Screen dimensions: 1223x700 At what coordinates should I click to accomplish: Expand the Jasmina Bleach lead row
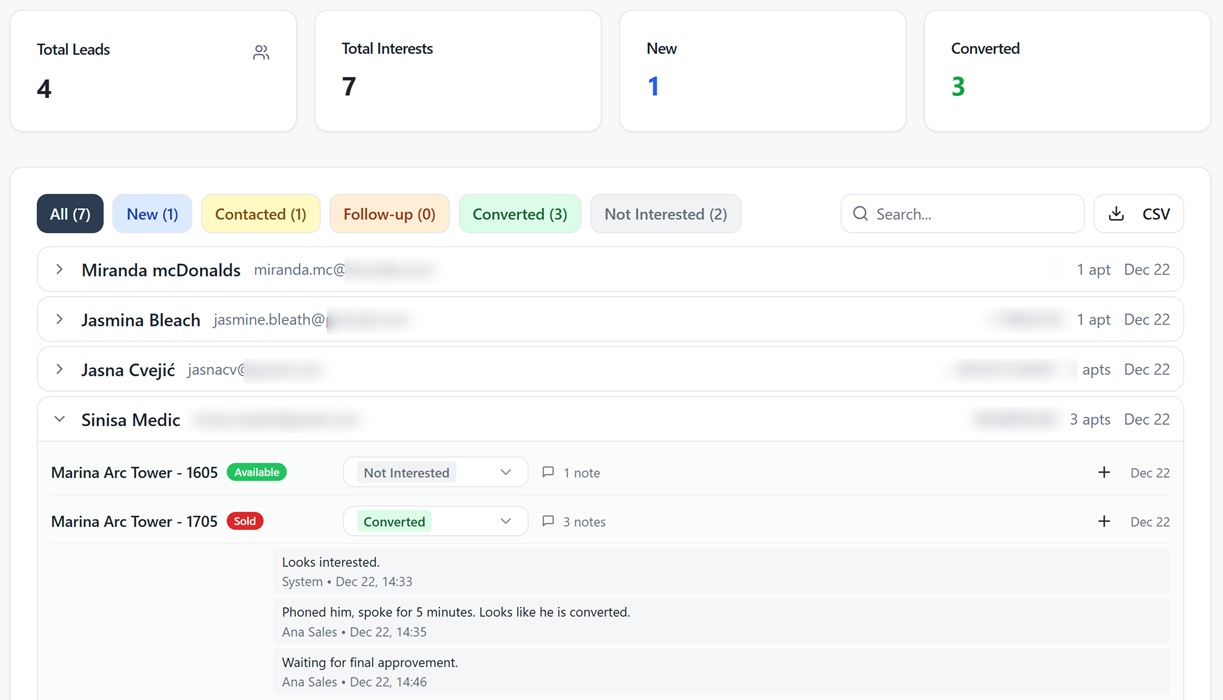(x=60, y=320)
